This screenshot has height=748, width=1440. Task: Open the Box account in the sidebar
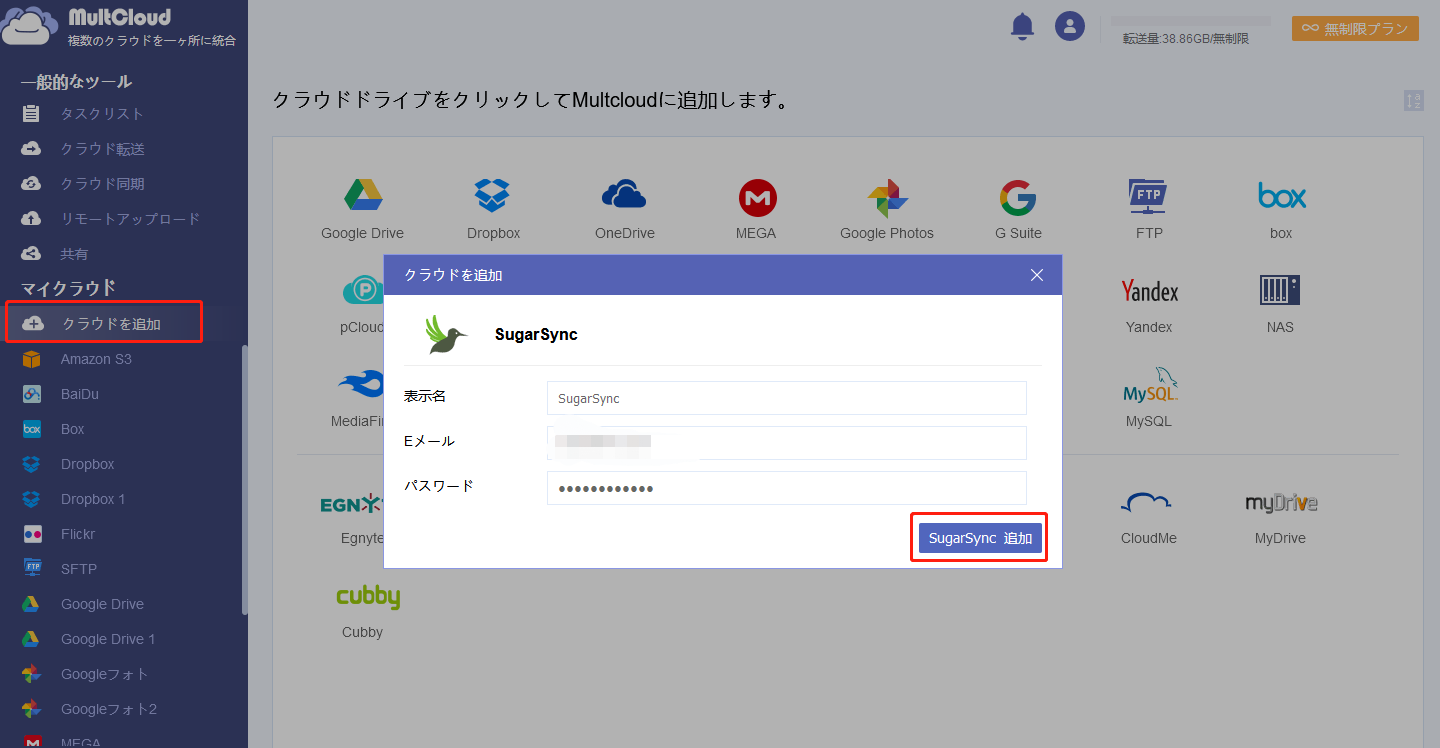[x=72, y=429]
